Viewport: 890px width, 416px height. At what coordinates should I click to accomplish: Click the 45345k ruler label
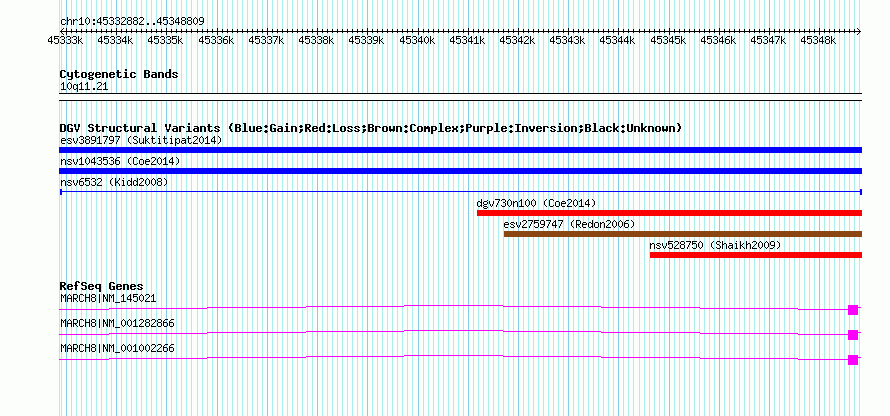[x=668, y=40]
